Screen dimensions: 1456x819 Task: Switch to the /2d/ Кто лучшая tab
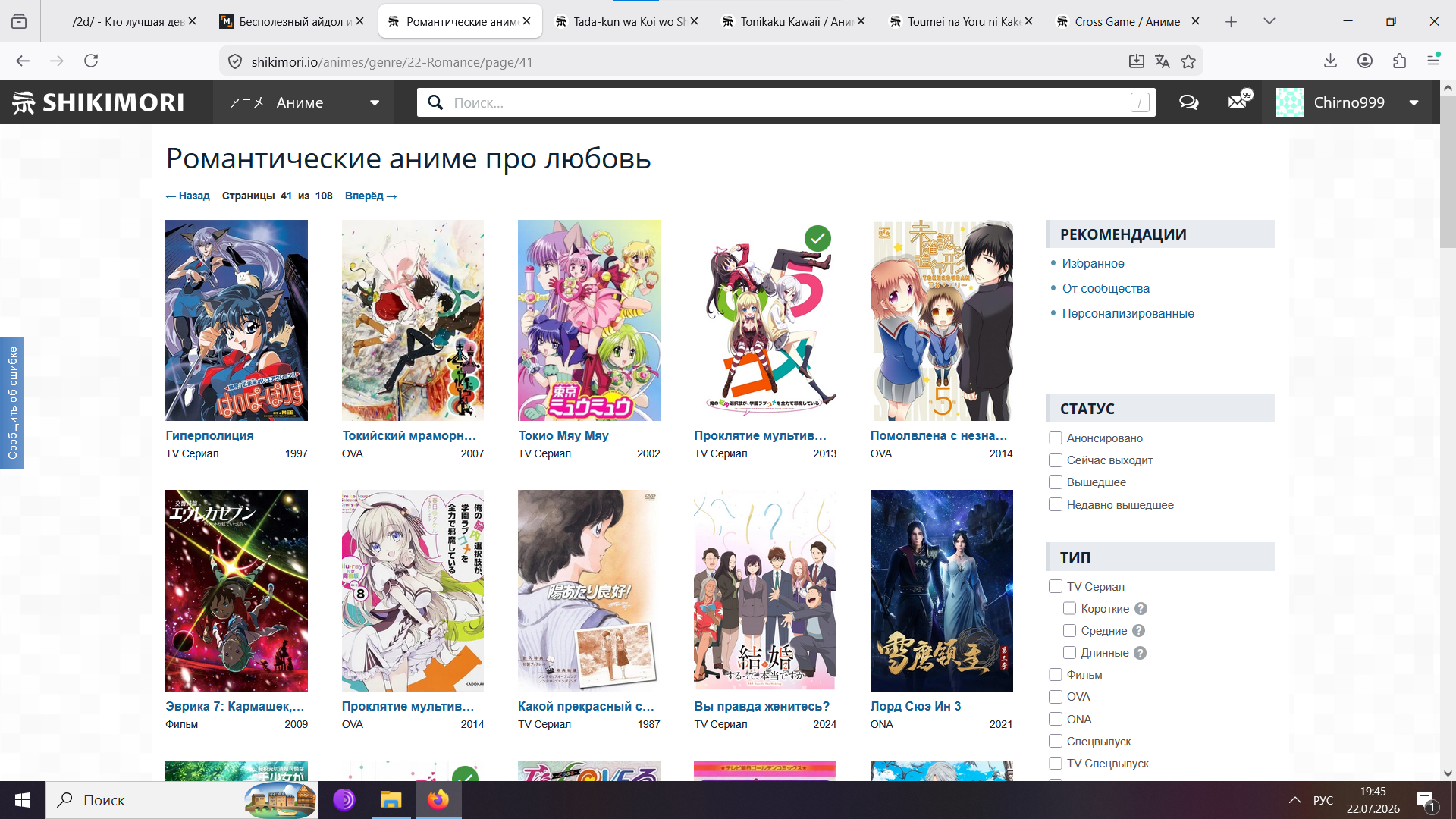tap(125, 22)
